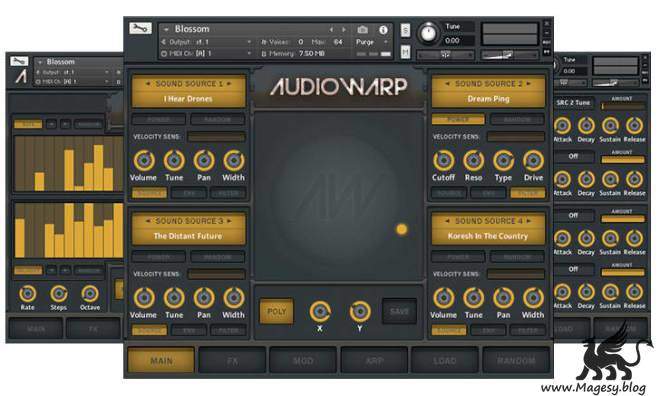660x396 pixels.
Task: Open the instrument info icon
Action: click(383, 29)
